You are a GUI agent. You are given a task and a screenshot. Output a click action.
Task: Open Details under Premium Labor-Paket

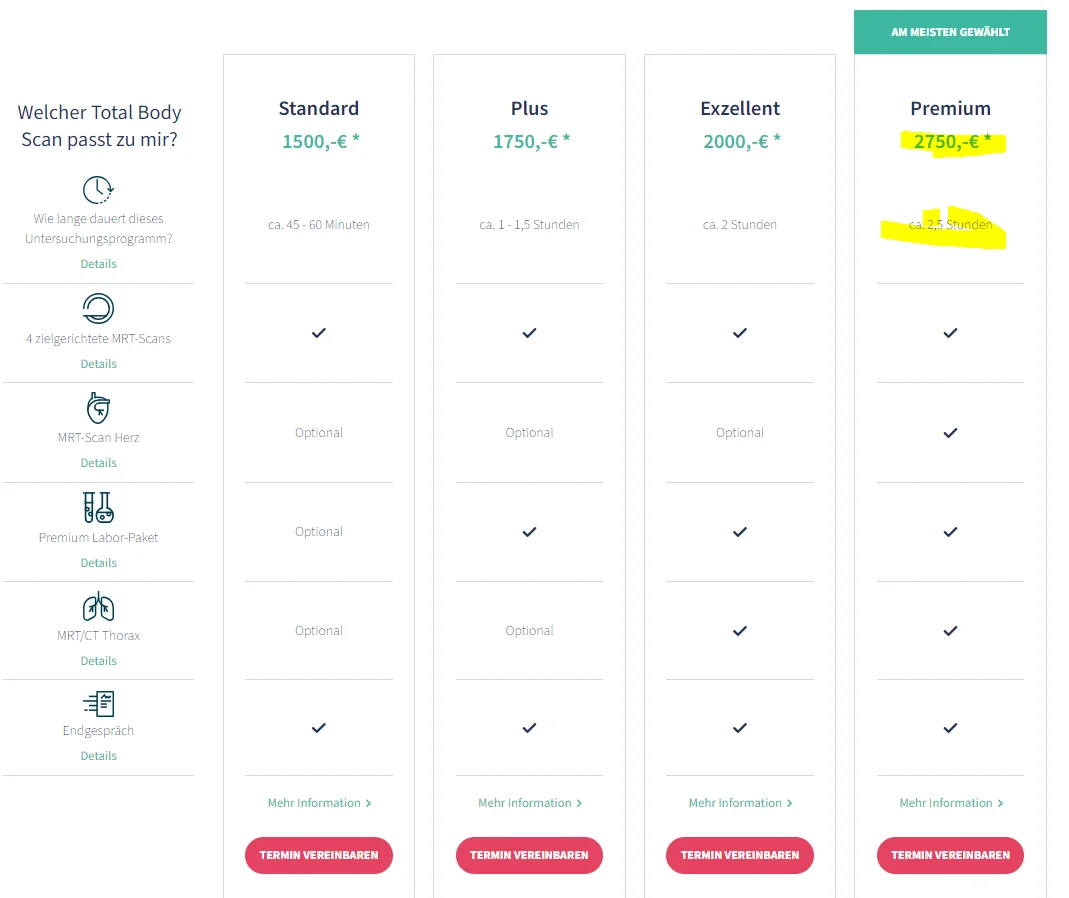click(98, 563)
